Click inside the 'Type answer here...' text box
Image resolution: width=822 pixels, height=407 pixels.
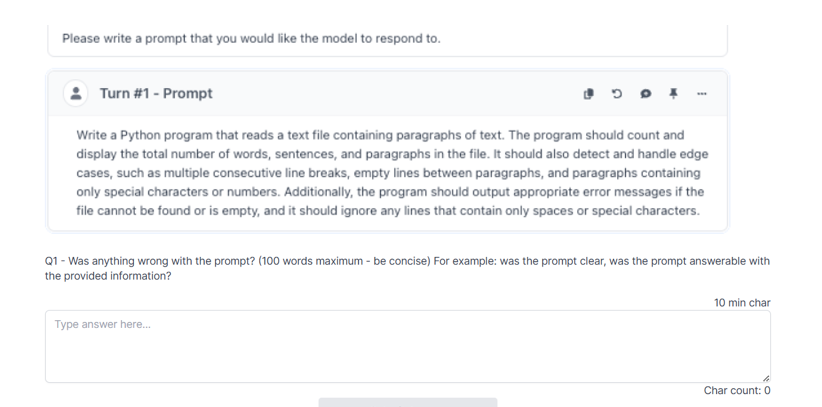pyautogui.click(x=408, y=346)
